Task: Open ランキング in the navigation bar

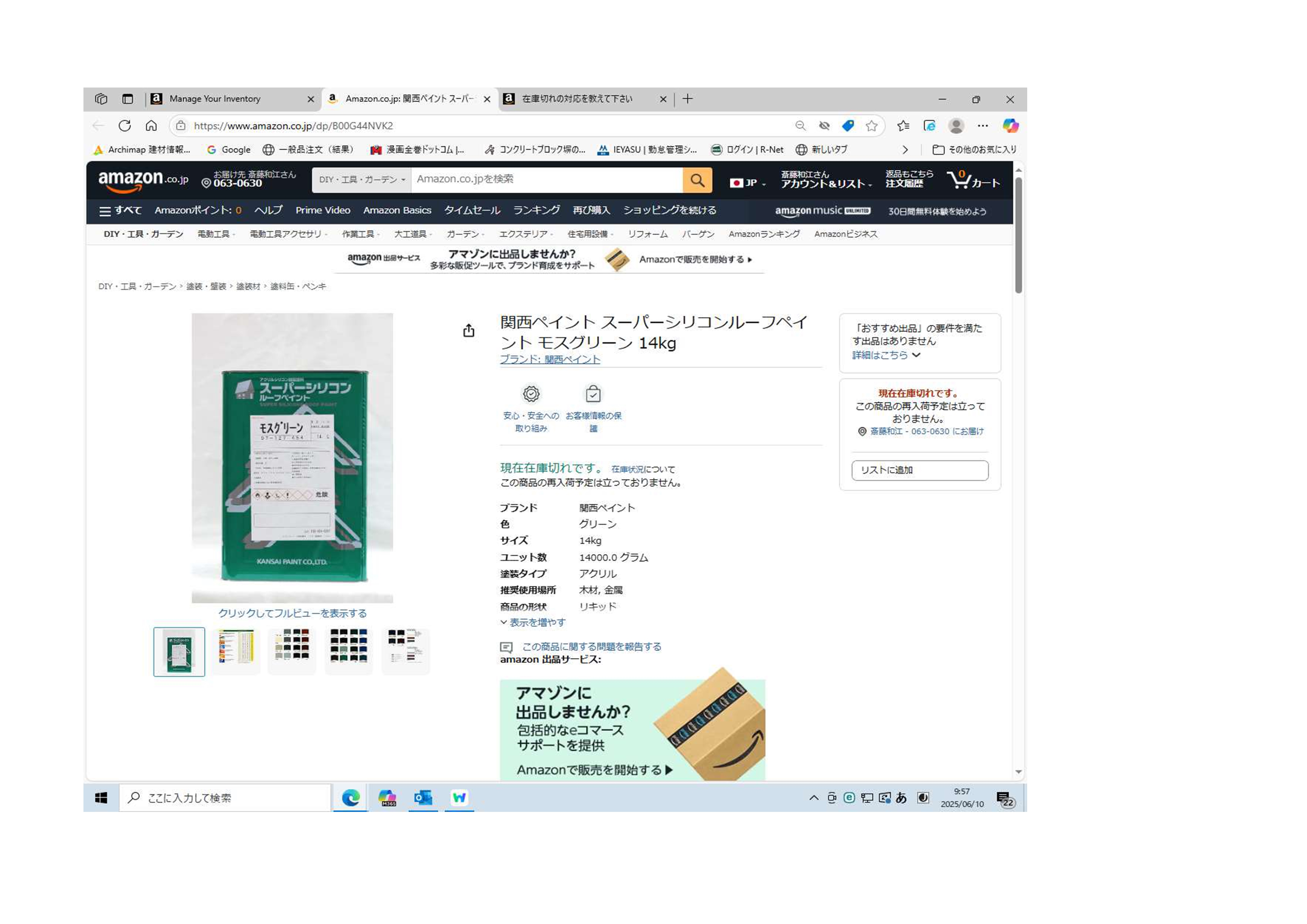Action: [536, 210]
